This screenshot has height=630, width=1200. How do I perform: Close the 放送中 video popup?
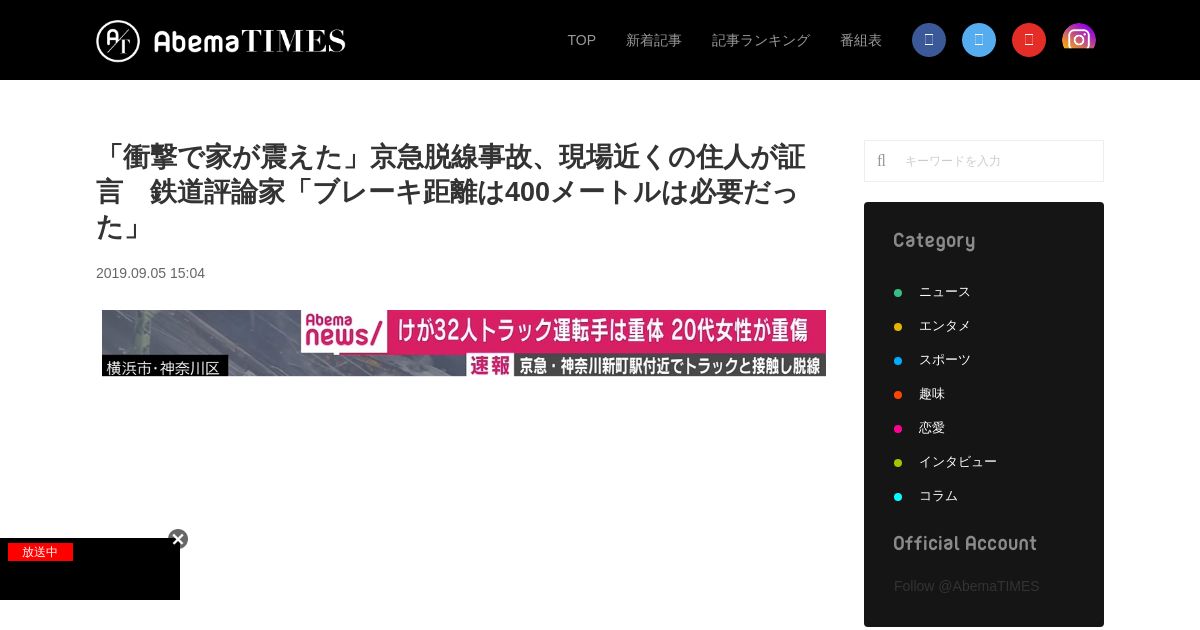[178, 539]
